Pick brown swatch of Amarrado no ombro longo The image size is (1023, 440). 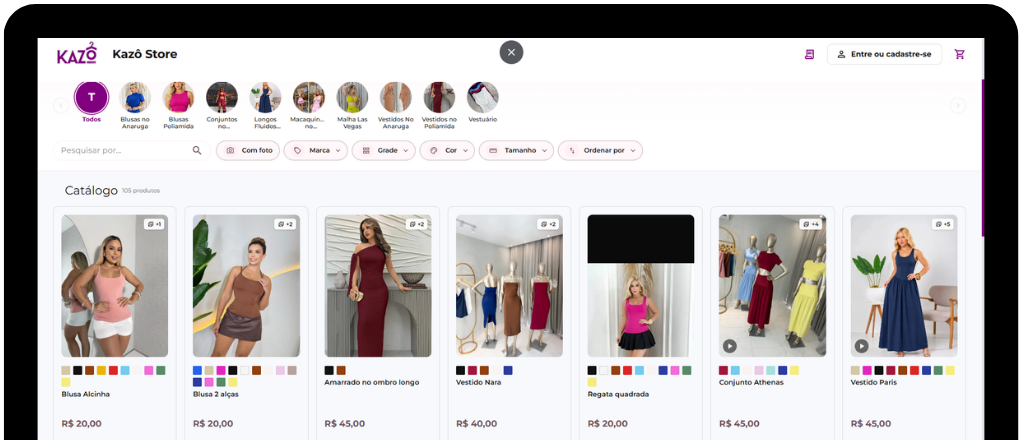341,370
